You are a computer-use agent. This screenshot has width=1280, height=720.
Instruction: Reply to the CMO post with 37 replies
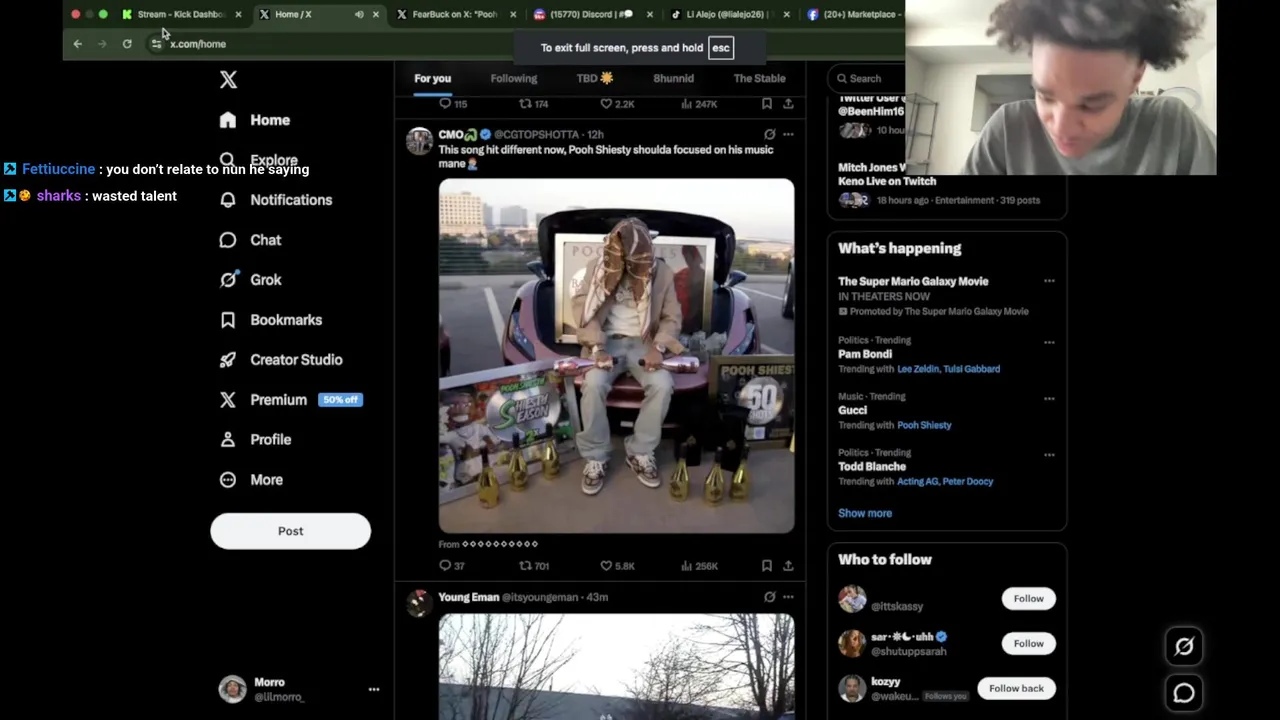tap(452, 566)
